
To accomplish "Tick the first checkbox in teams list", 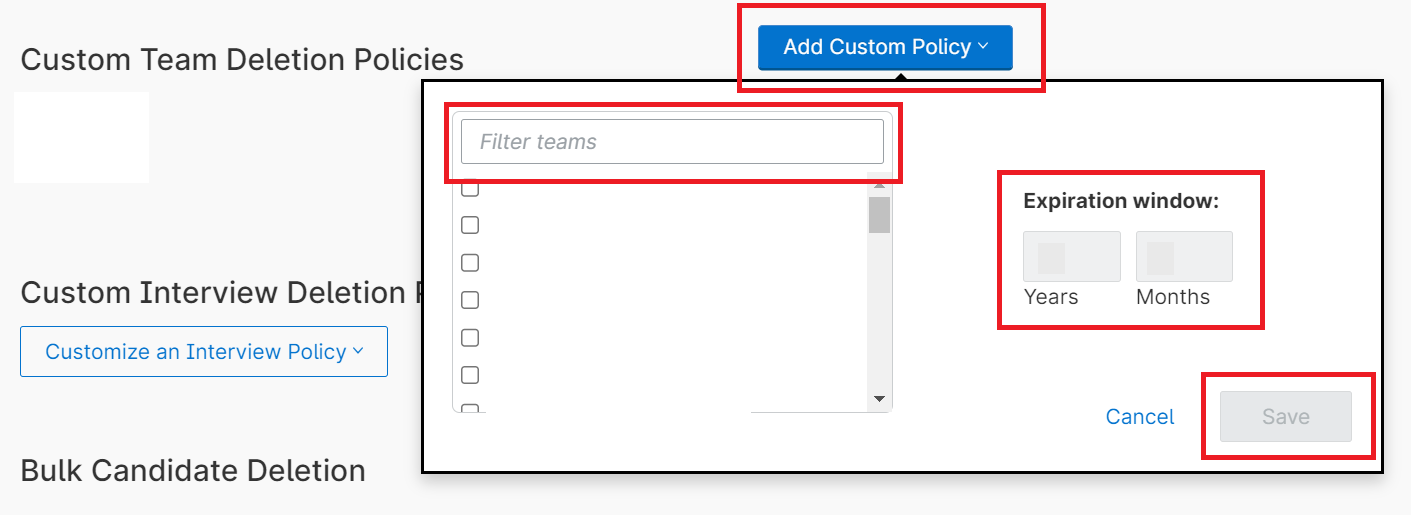I will [x=470, y=189].
